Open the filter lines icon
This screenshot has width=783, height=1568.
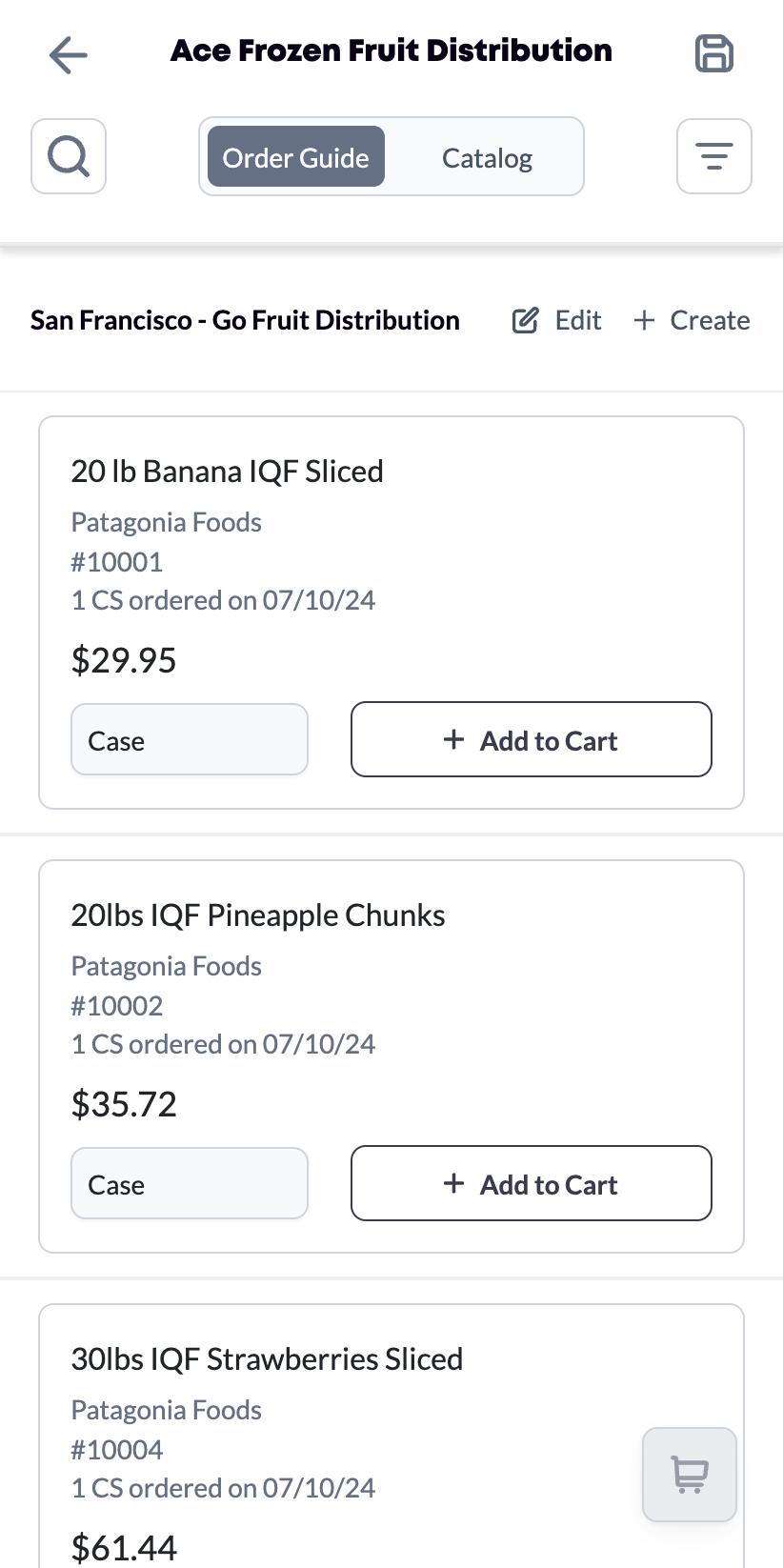pos(714,156)
